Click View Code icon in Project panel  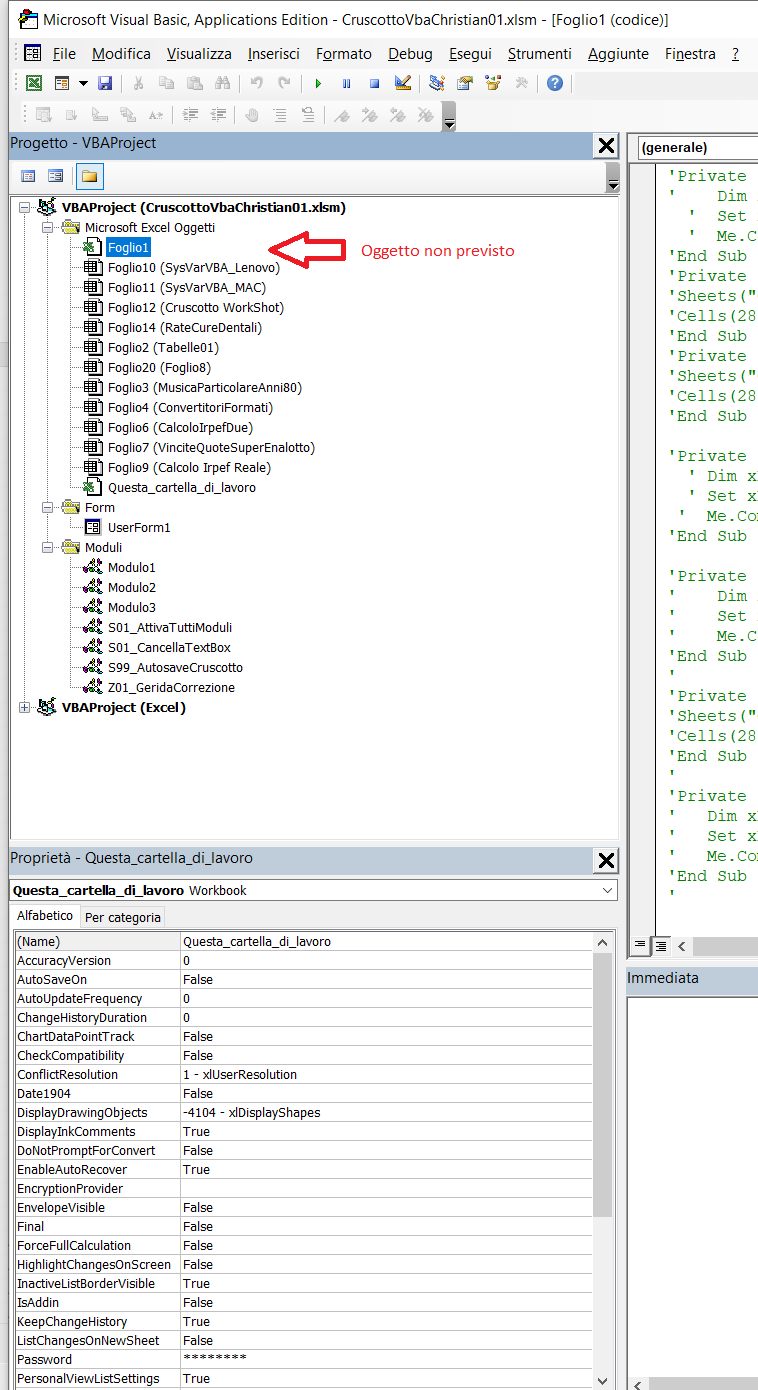[28, 176]
